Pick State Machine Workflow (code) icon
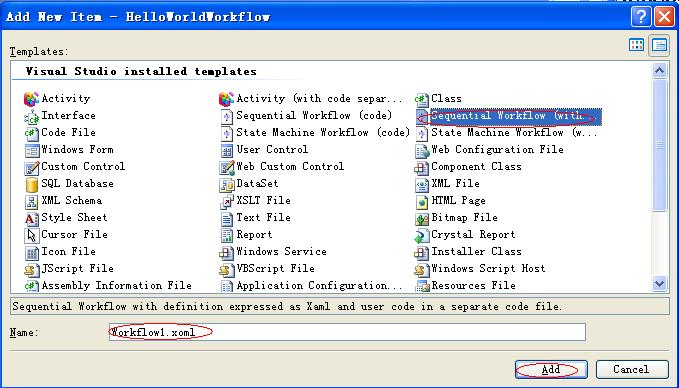 pyautogui.click(x=226, y=133)
